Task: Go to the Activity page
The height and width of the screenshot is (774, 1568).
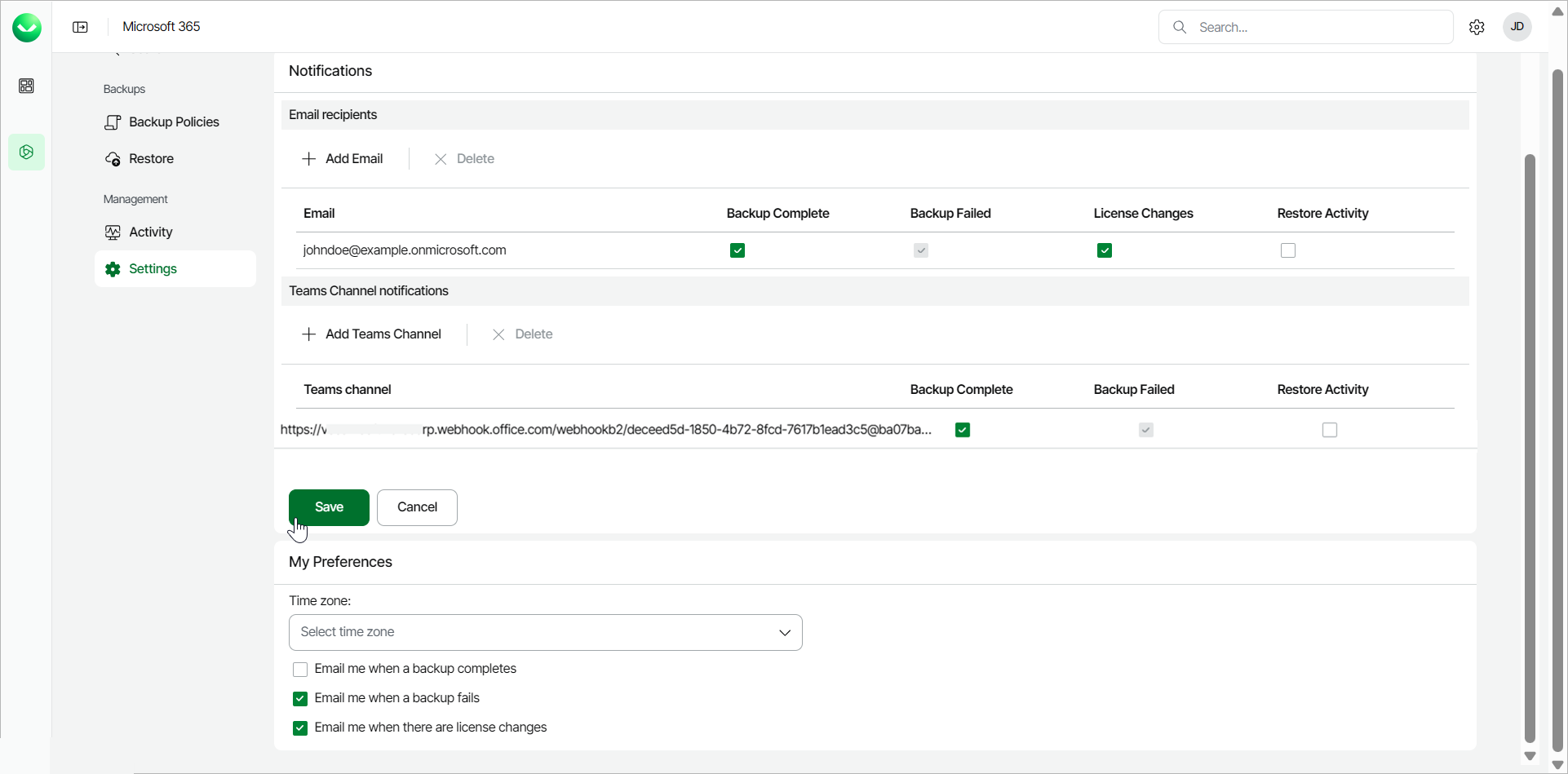Action: pyautogui.click(x=151, y=232)
